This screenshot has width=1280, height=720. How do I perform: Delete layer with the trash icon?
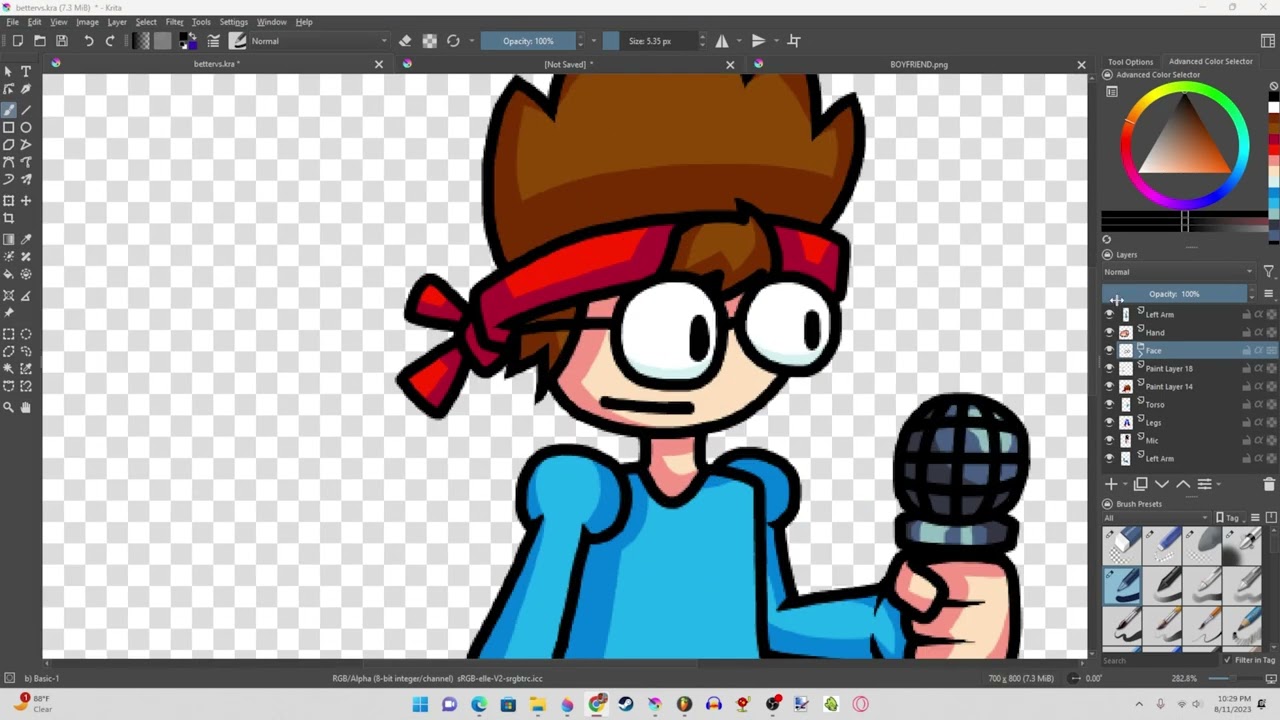[x=1269, y=484]
